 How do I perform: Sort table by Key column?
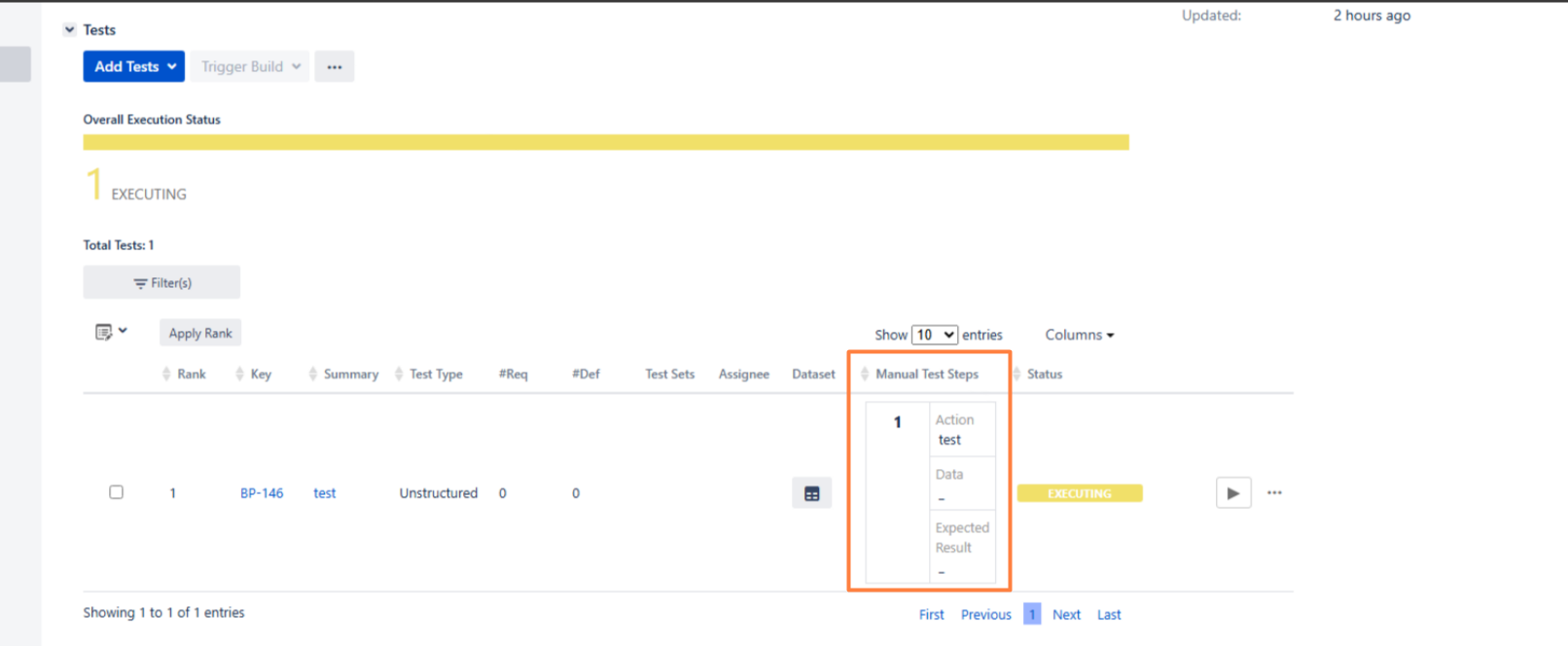click(253, 375)
